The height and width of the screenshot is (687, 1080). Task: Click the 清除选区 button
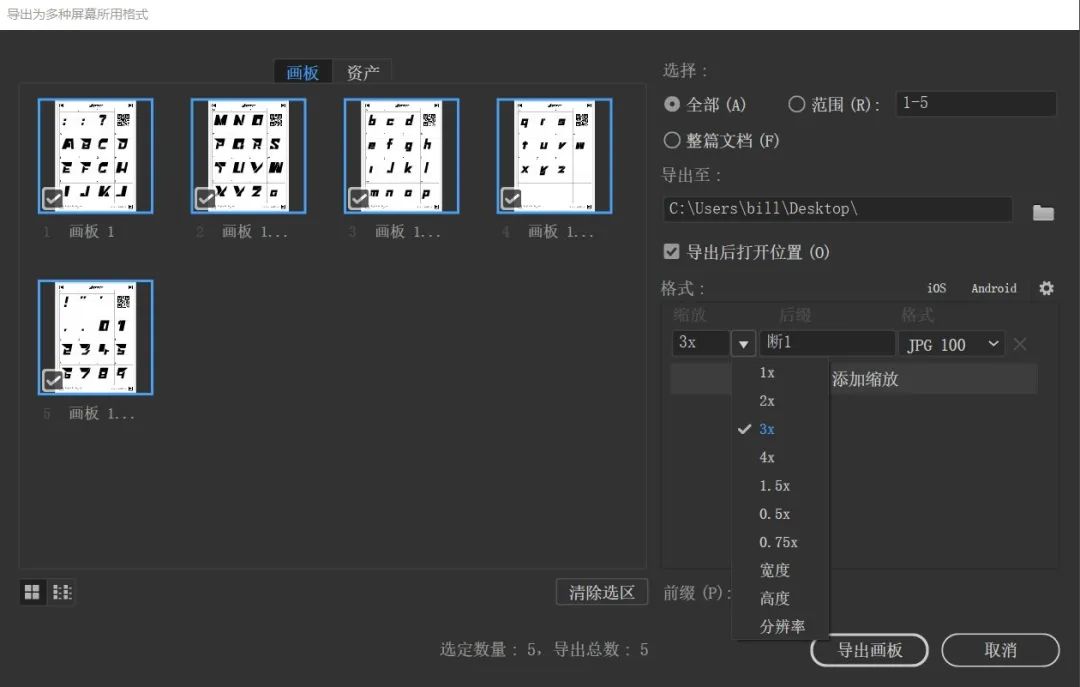(x=601, y=592)
